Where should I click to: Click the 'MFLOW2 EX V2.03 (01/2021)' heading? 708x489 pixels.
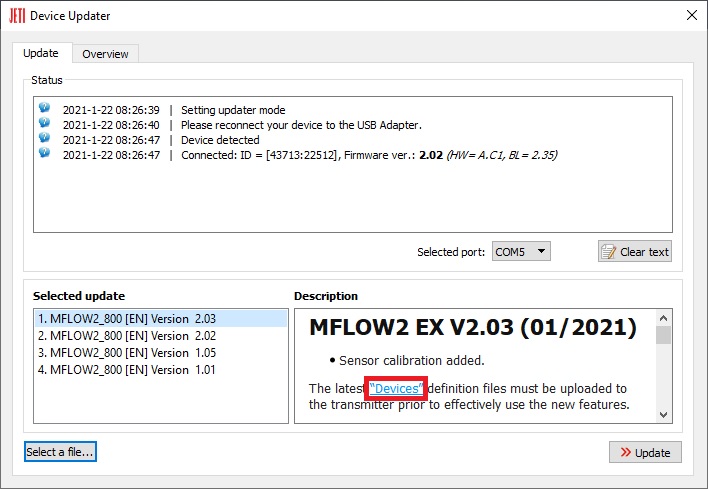click(473, 327)
